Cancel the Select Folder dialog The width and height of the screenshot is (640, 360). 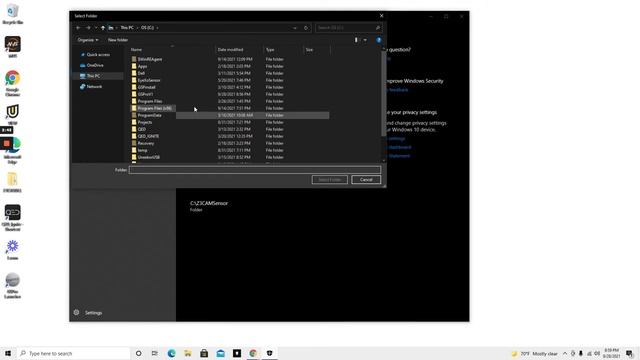(x=366, y=180)
